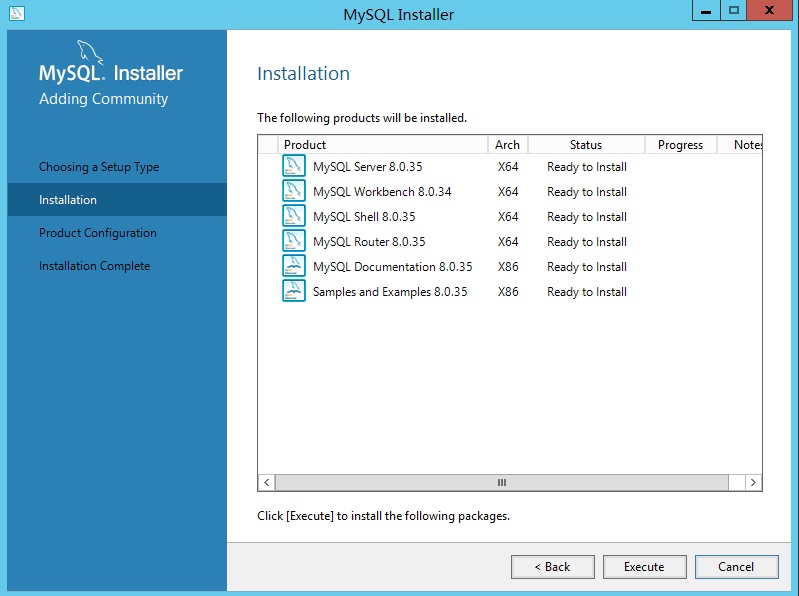Click Ready to Install status for MySQL Workbench
Image resolution: width=799 pixels, height=596 pixels.
coord(587,192)
